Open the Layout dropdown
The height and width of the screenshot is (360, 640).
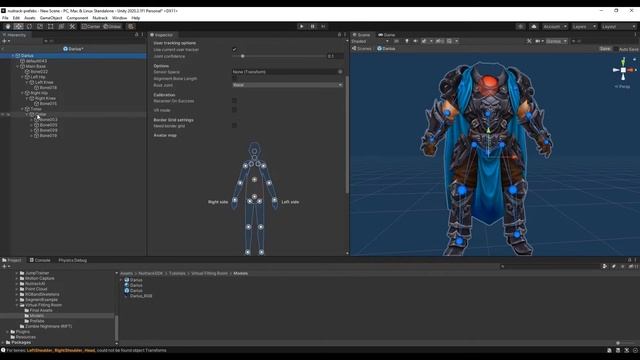(x=618, y=27)
